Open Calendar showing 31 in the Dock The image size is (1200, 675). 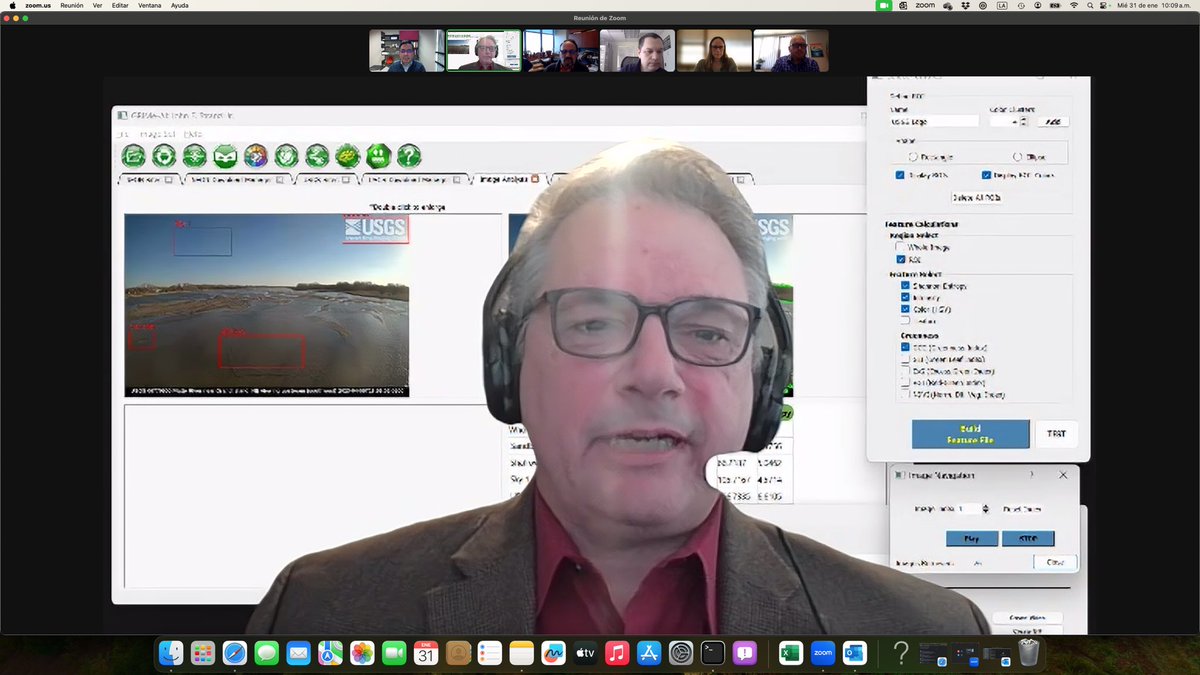[x=426, y=653]
